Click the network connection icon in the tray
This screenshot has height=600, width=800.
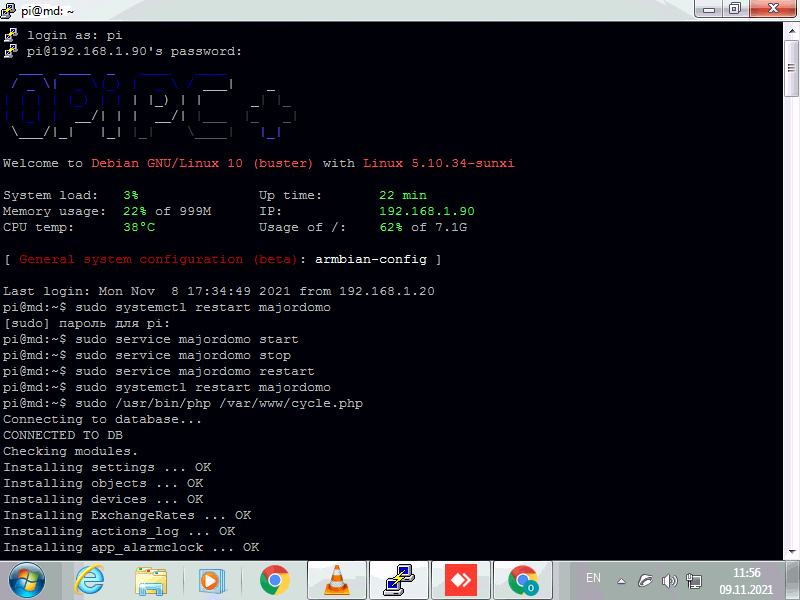click(x=693, y=579)
